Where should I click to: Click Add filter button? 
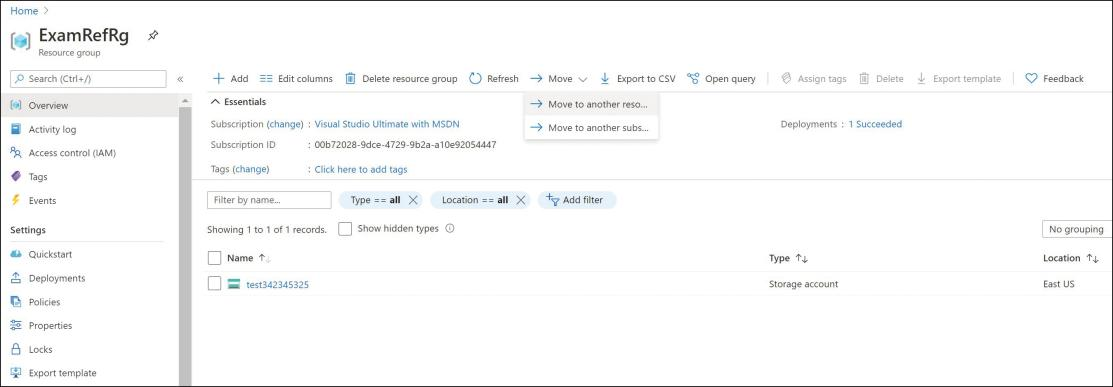pyautogui.click(x=576, y=200)
